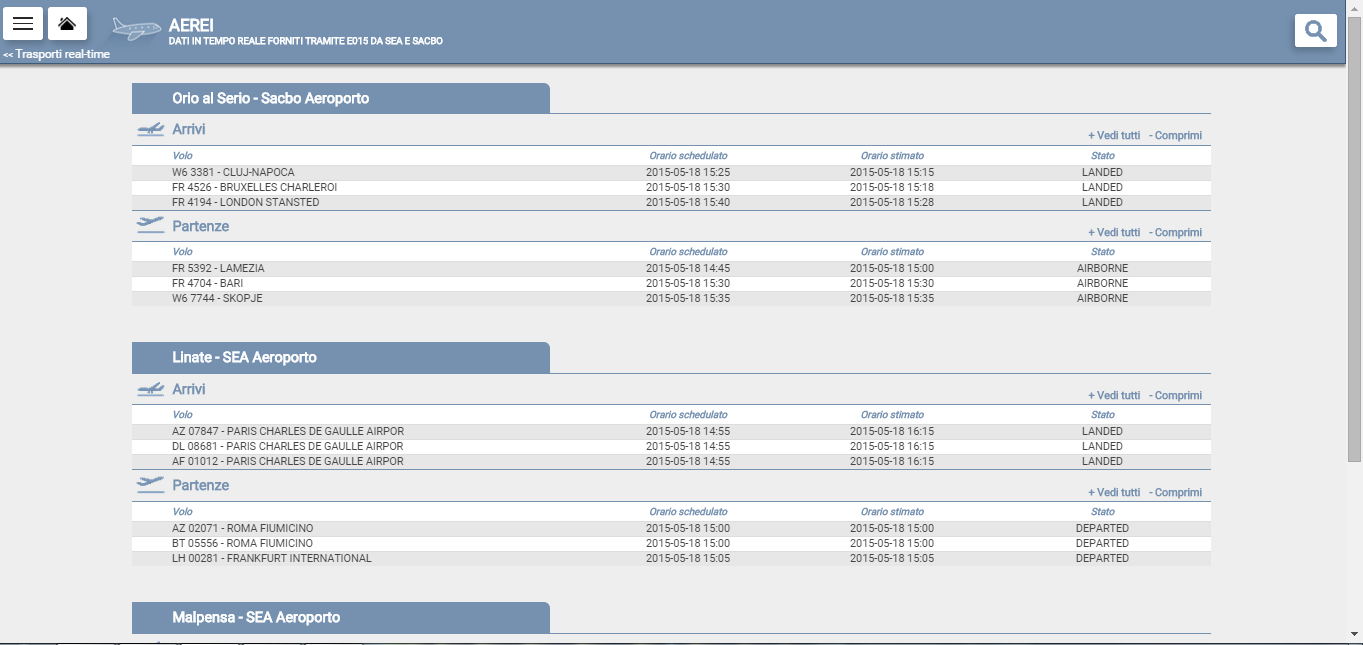Click the home icon button

point(67,24)
